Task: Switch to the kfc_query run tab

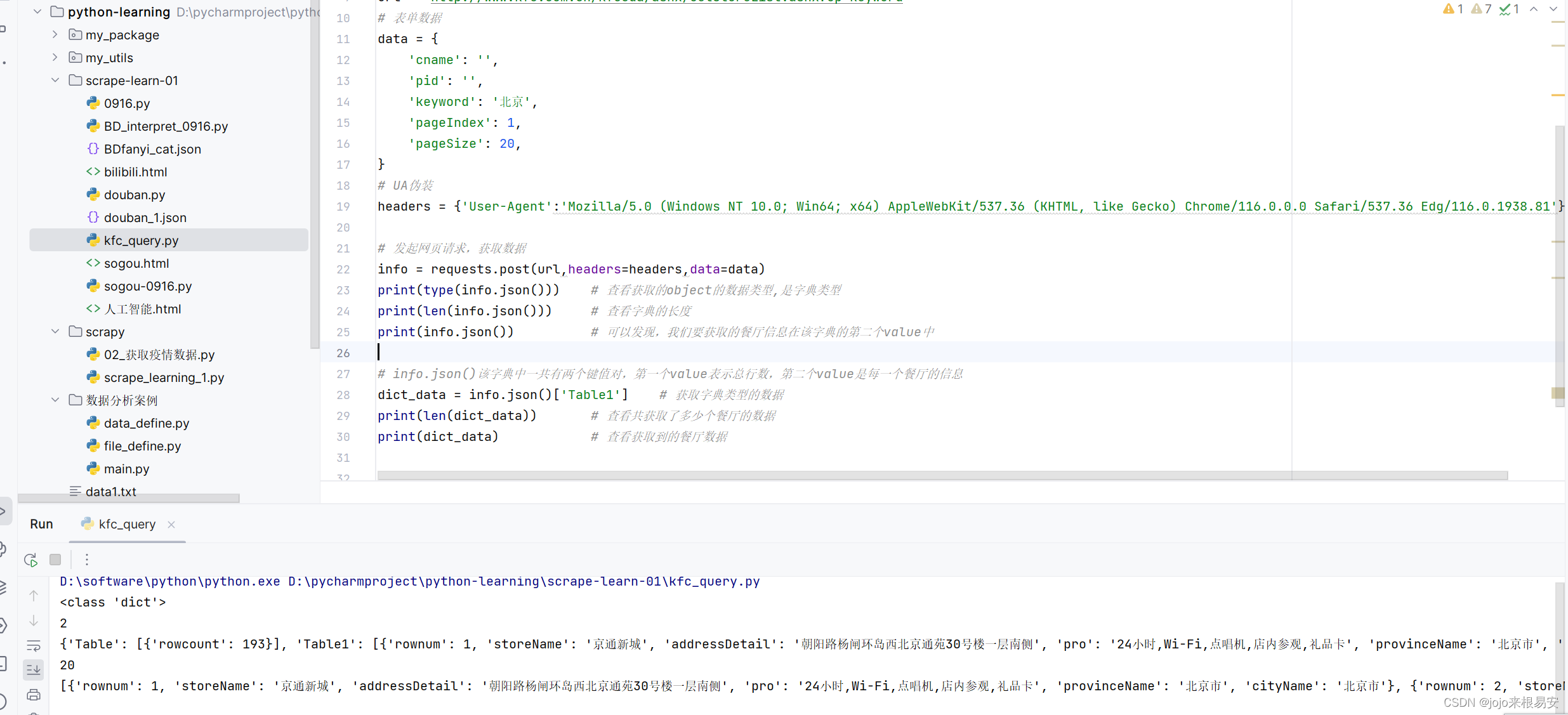Action: click(x=126, y=524)
